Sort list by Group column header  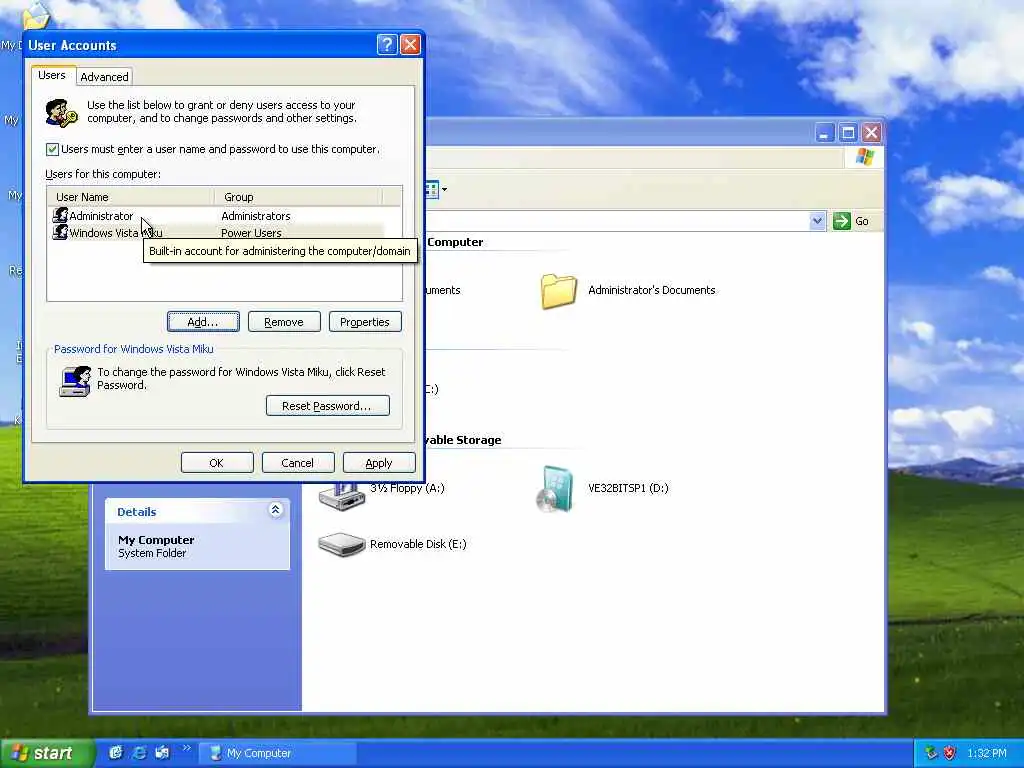click(x=298, y=197)
